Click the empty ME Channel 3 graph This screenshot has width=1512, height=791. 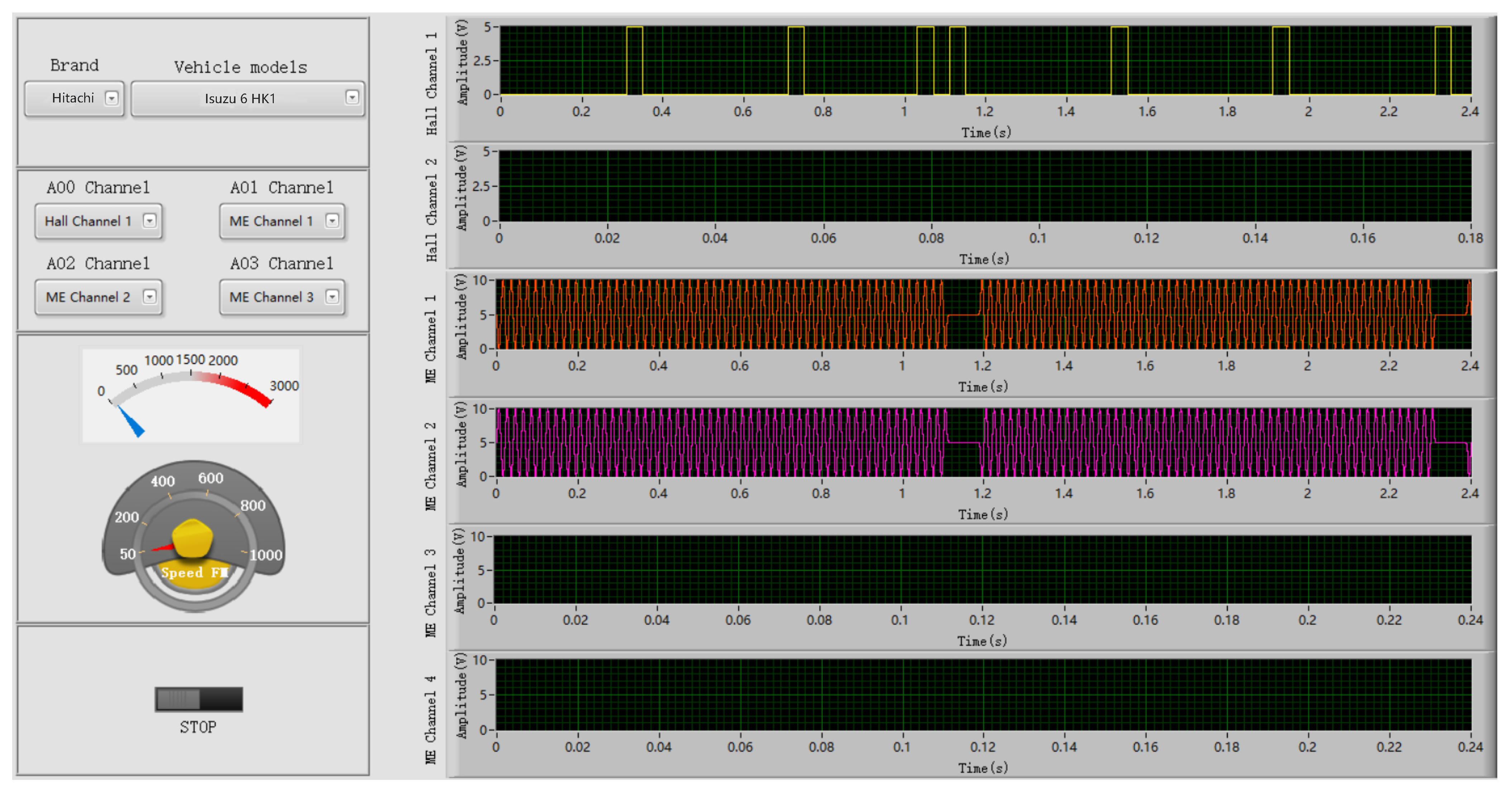[983, 569]
